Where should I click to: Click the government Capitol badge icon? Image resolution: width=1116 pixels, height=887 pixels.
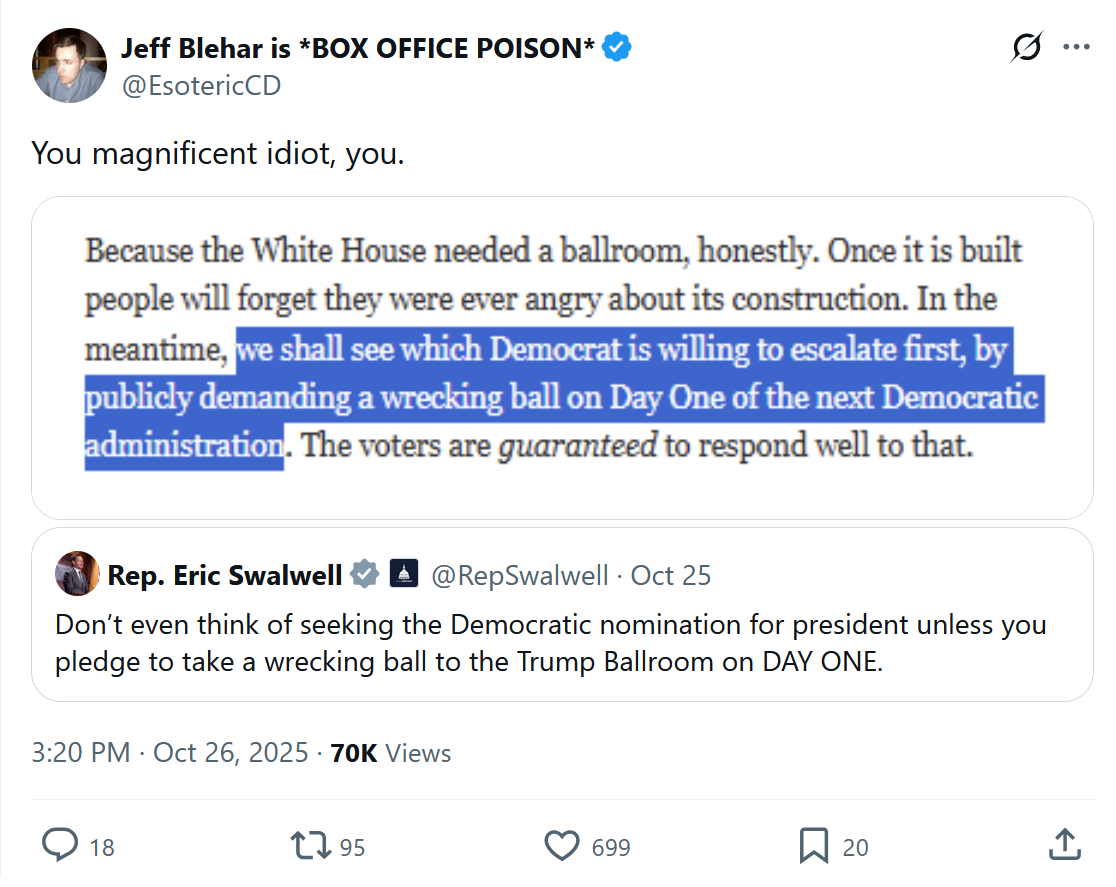402,574
